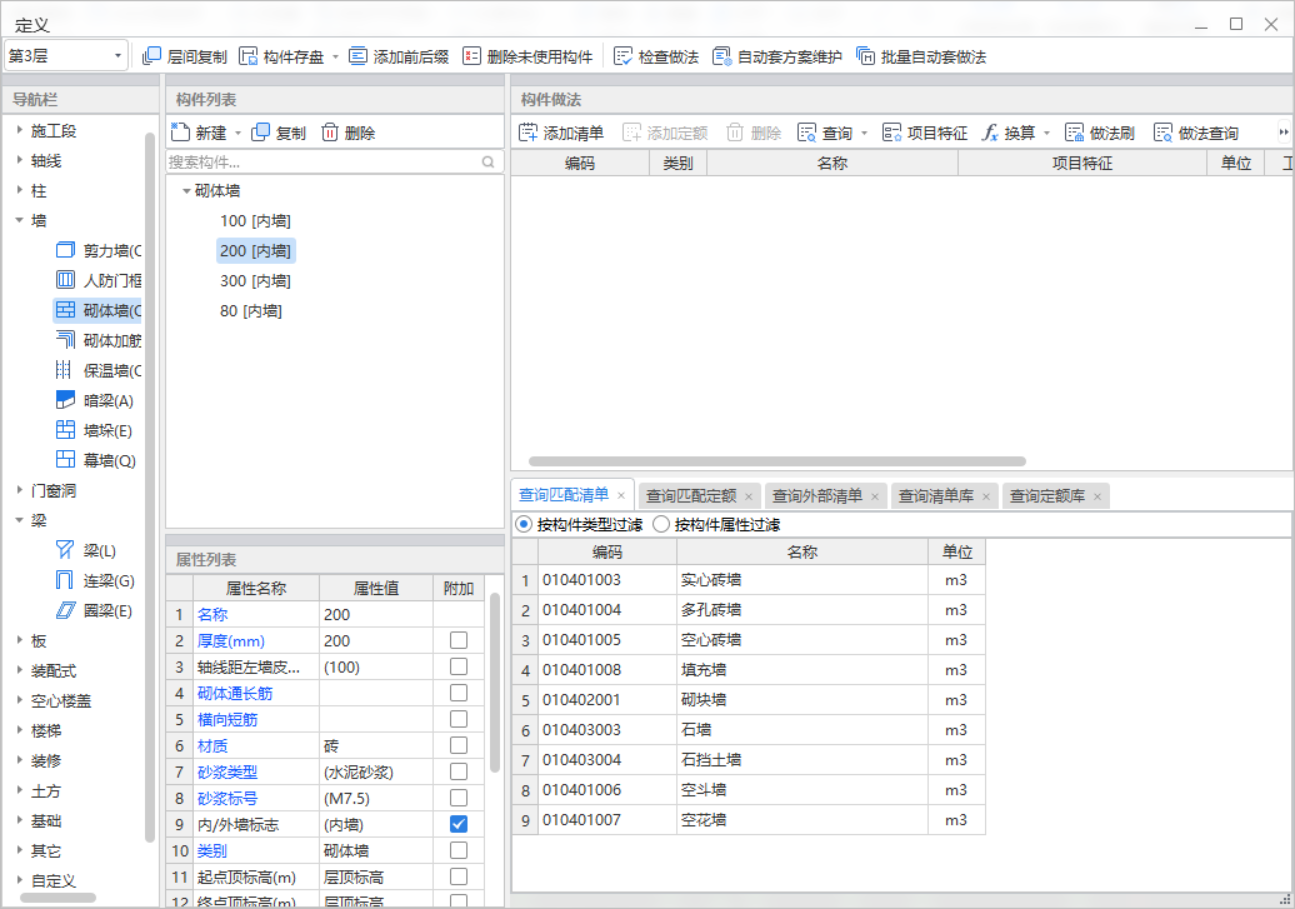Image resolution: width=1295 pixels, height=909 pixels.
Task: Select 人防门框墙 in the navigation bar
Action: [x=98, y=281]
